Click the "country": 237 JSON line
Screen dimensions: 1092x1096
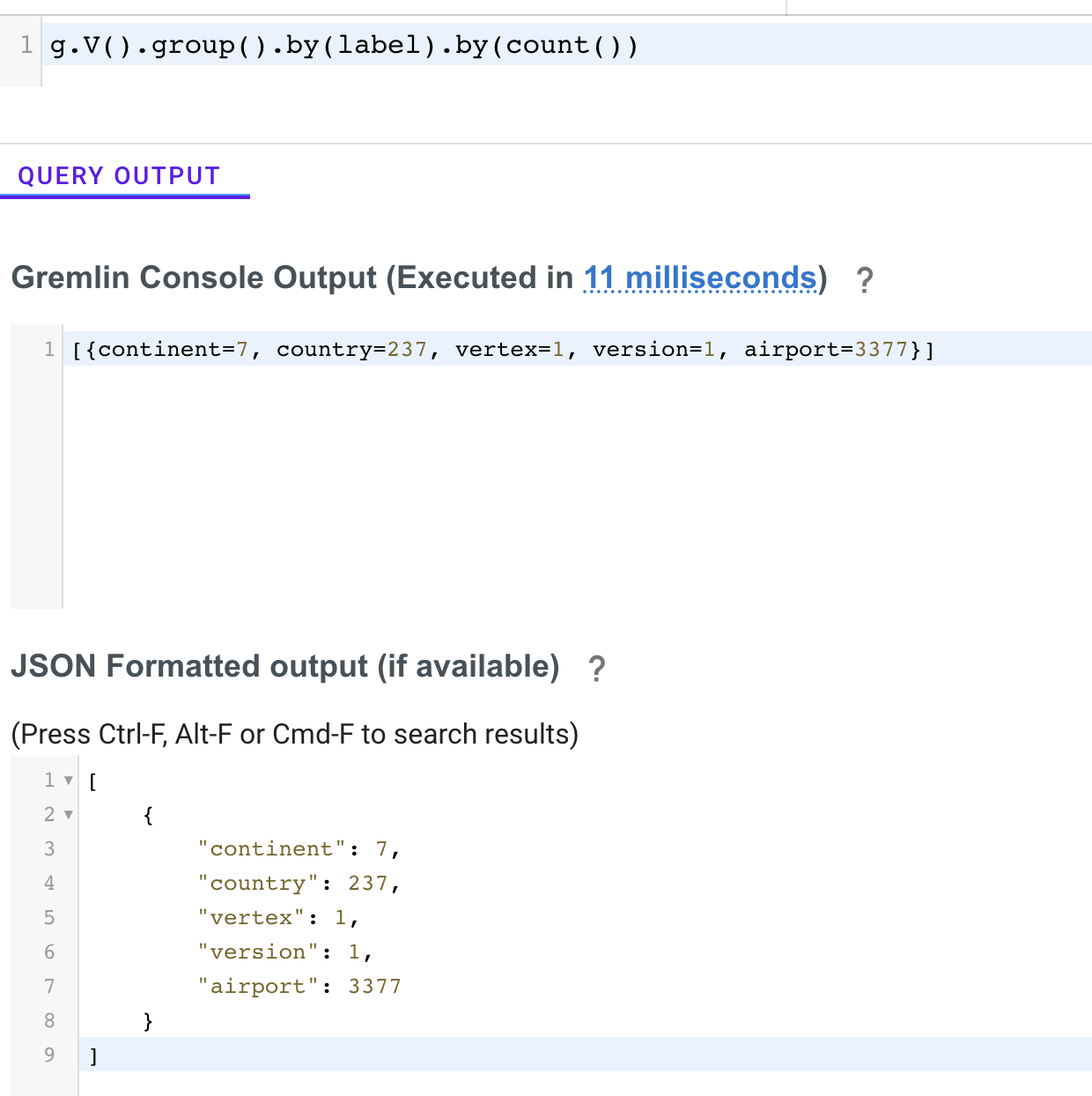coord(299,883)
